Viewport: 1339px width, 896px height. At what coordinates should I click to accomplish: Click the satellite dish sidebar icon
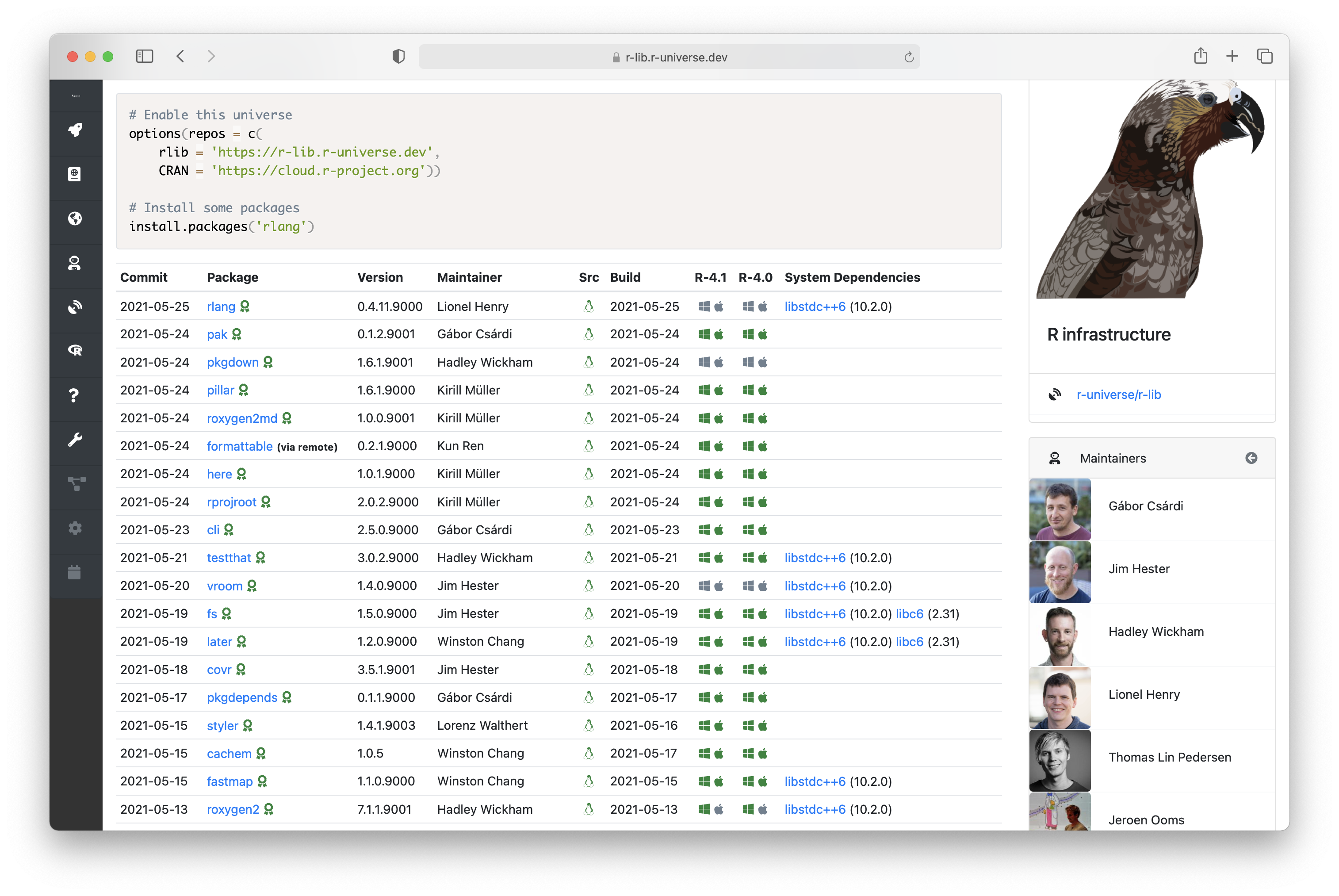75,307
